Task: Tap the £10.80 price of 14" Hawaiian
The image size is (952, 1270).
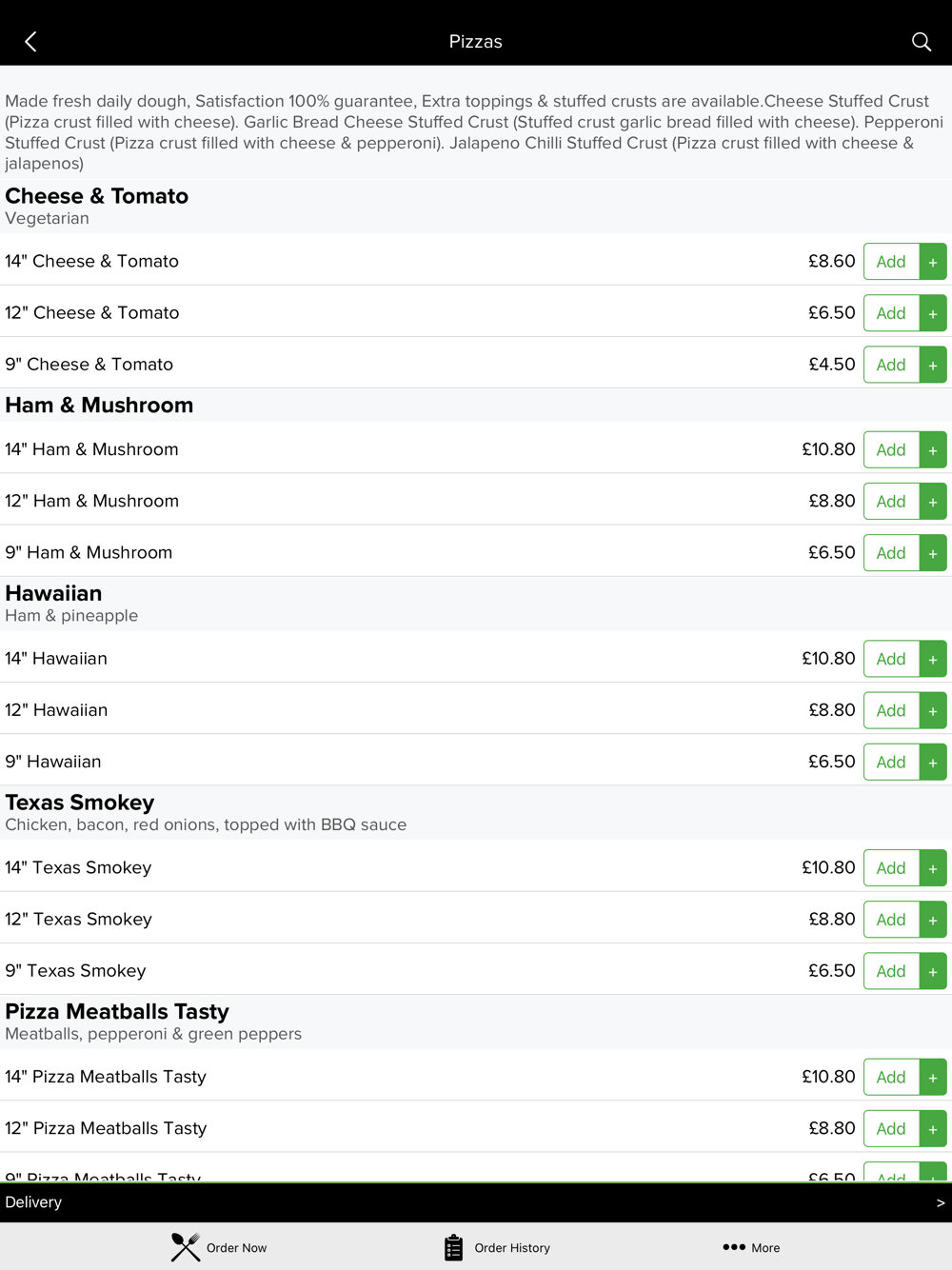Action: click(x=828, y=658)
